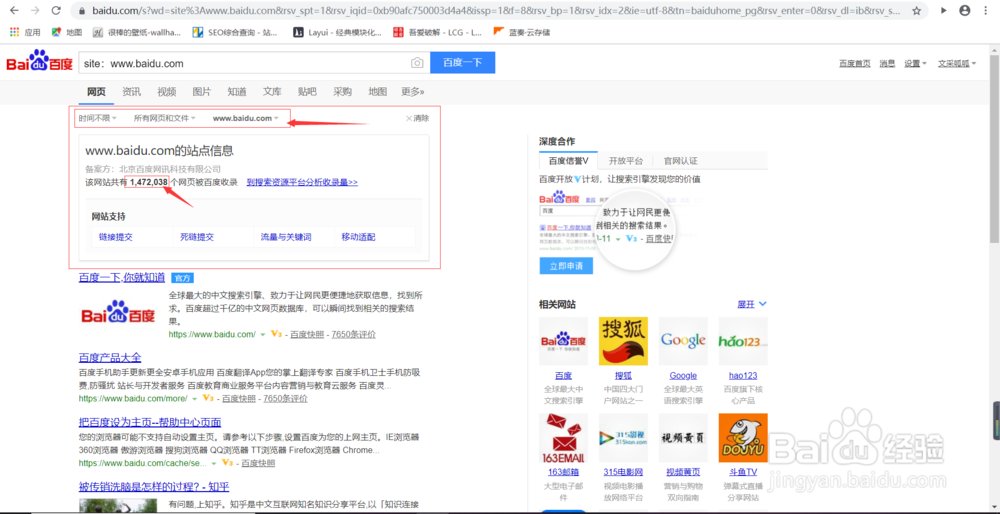Open the 视频黄页 thumbnail
This screenshot has height=514, width=1000.
[x=683, y=437]
